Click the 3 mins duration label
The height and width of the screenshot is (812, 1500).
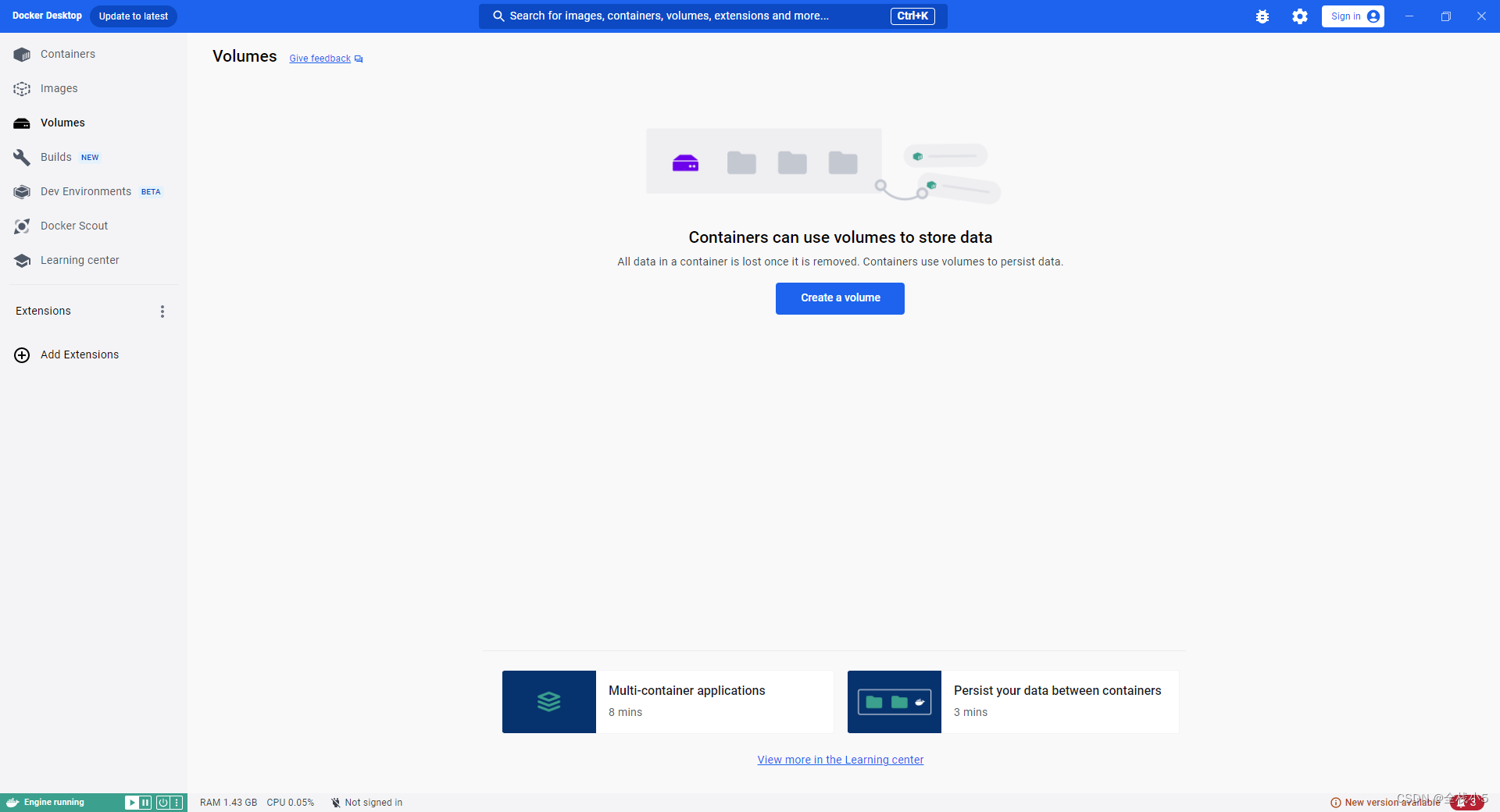click(970, 712)
